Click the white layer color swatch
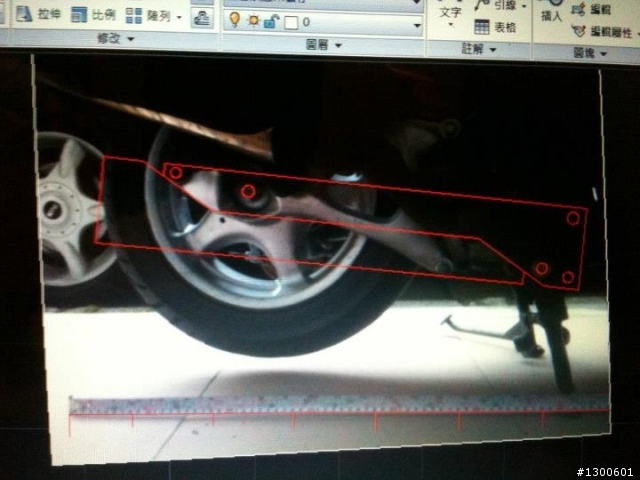Viewport: 640px width, 480px height. [291, 22]
